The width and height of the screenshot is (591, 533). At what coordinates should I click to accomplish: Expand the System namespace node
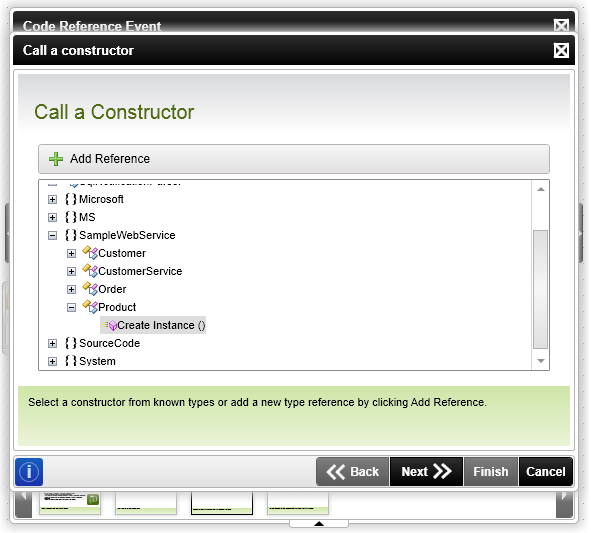click(52, 361)
